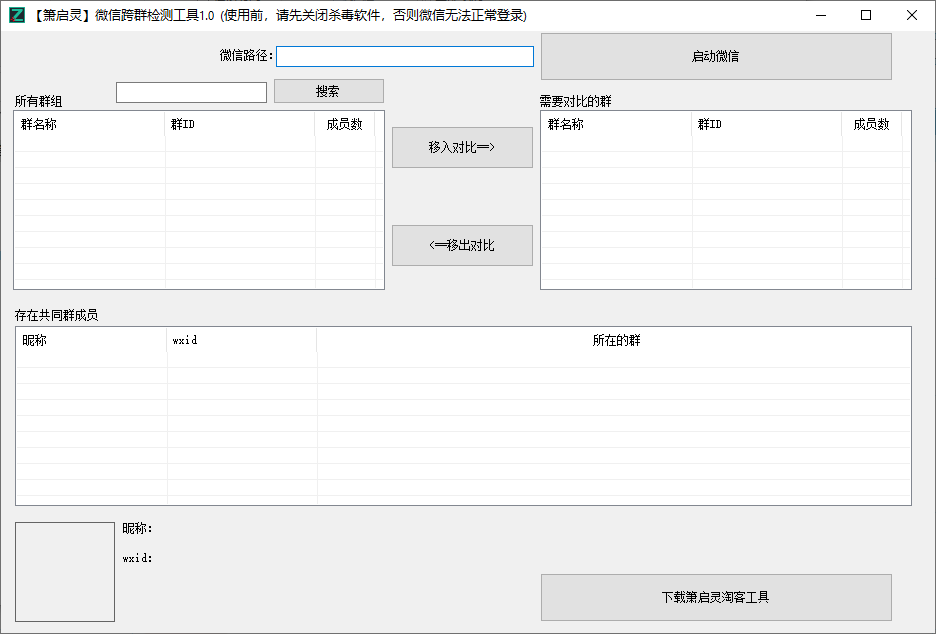Click the 昵称: label beside avatar box
936x634 pixels.
pos(137,528)
